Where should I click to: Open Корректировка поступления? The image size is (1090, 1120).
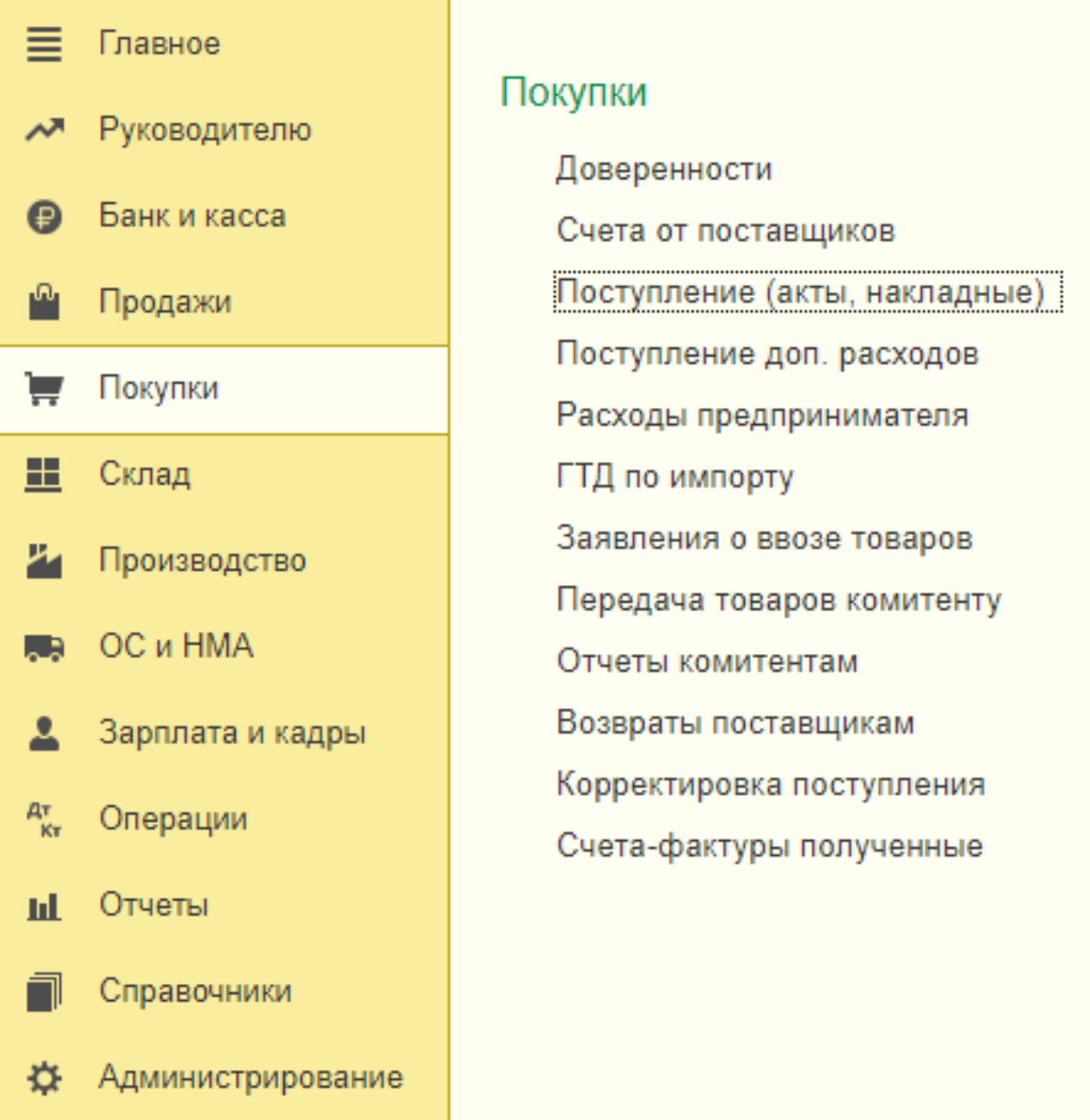[770, 785]
